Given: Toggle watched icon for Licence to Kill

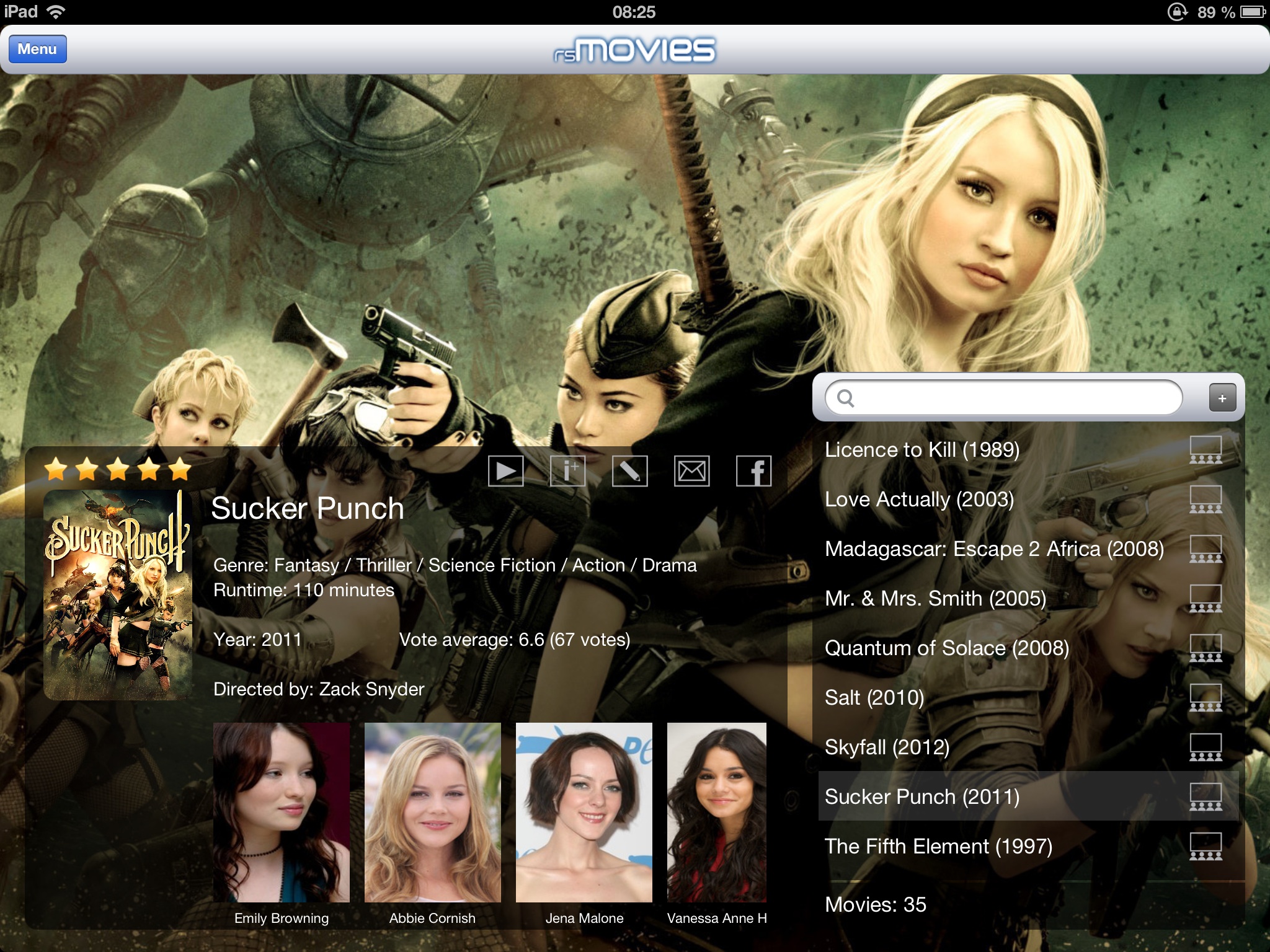Looking at the screenshot, I should (x=1206, y=450).
